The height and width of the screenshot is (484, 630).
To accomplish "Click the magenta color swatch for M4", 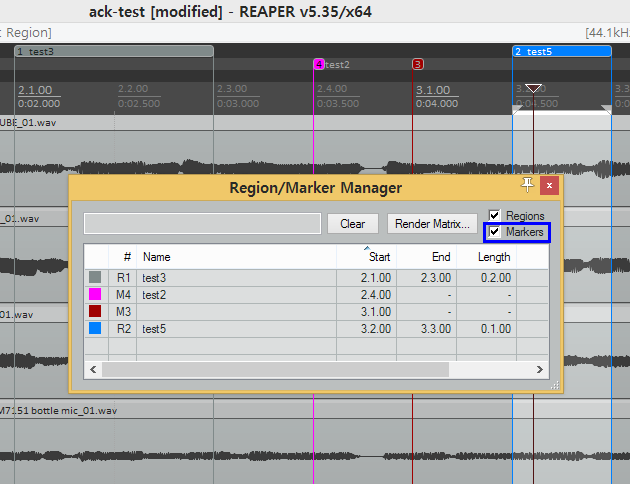I will 95,294.
